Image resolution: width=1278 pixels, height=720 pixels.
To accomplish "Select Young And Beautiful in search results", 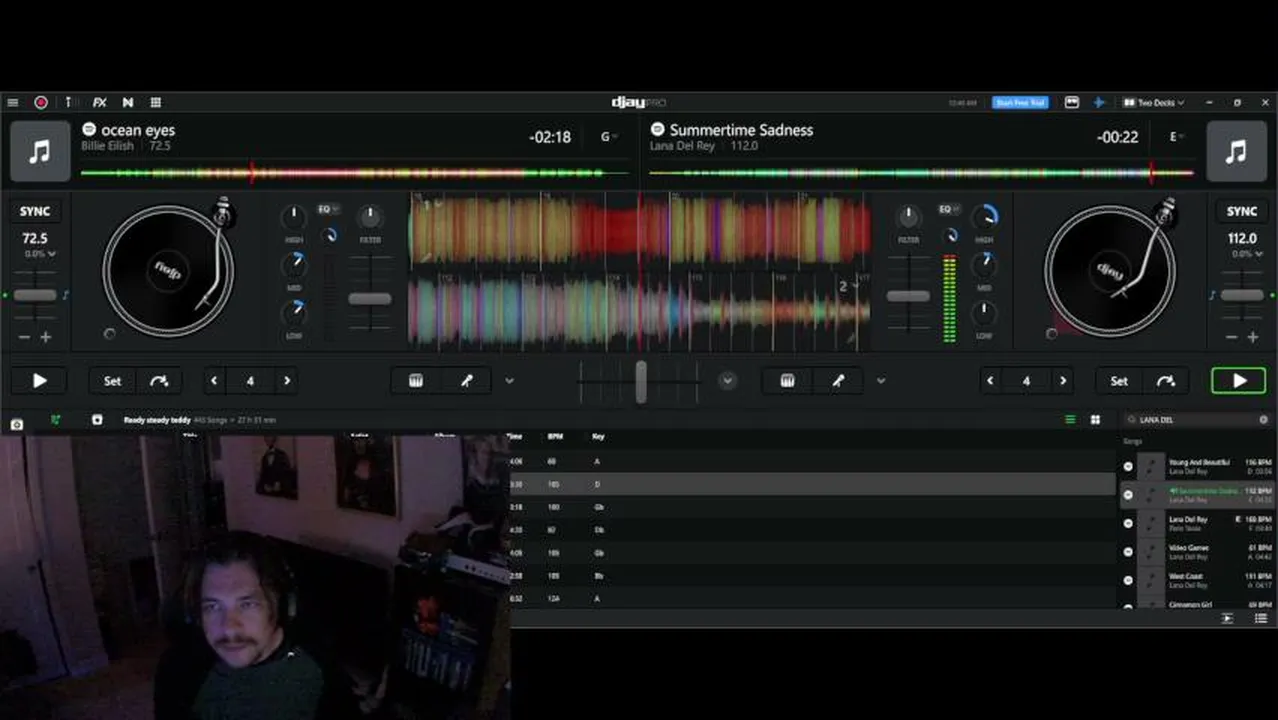I will 1197,467.
